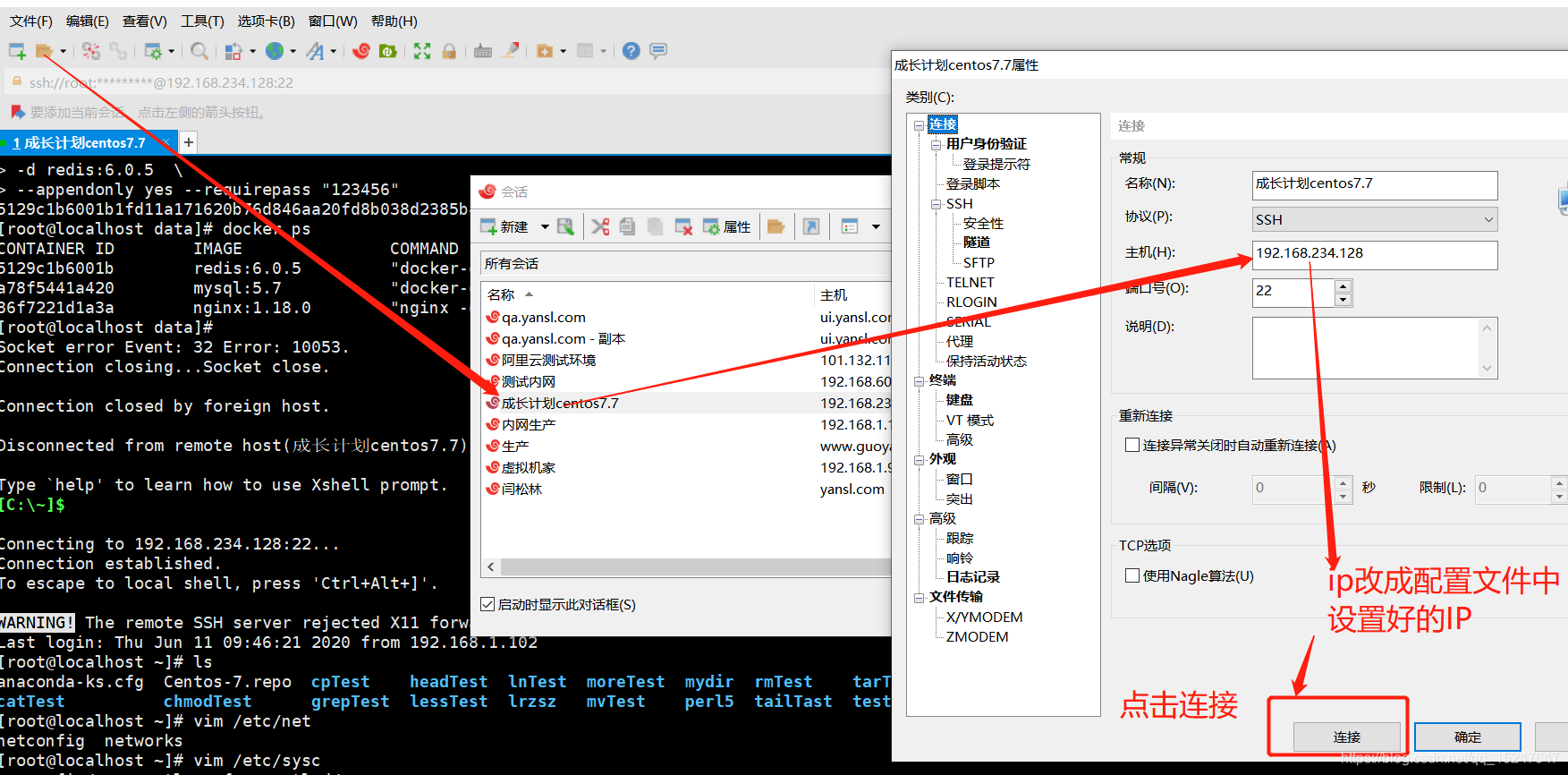Collapse the 连接 tree node
The height and width of the screenshot is (775, 1568).
coord(919,124)
